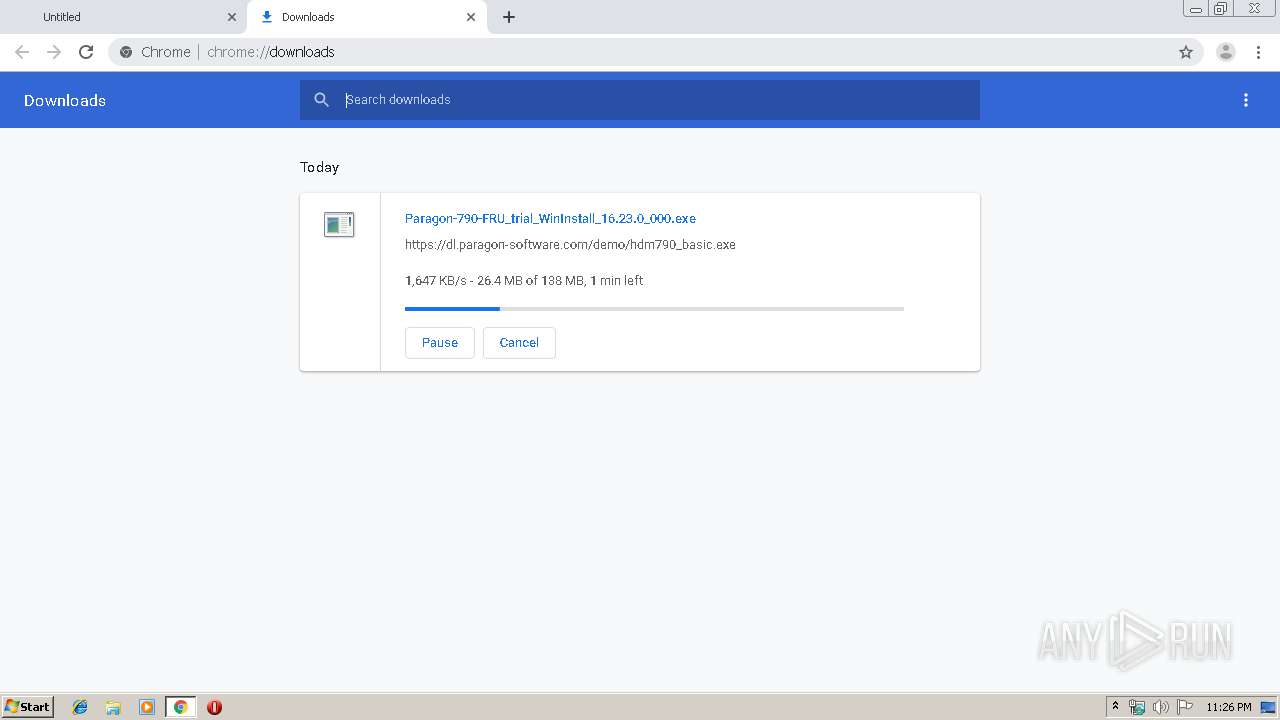The image size is (1280, 720).
Task: Launch Internet Explorer from taskbar
Action: click(x=80, y=707)
